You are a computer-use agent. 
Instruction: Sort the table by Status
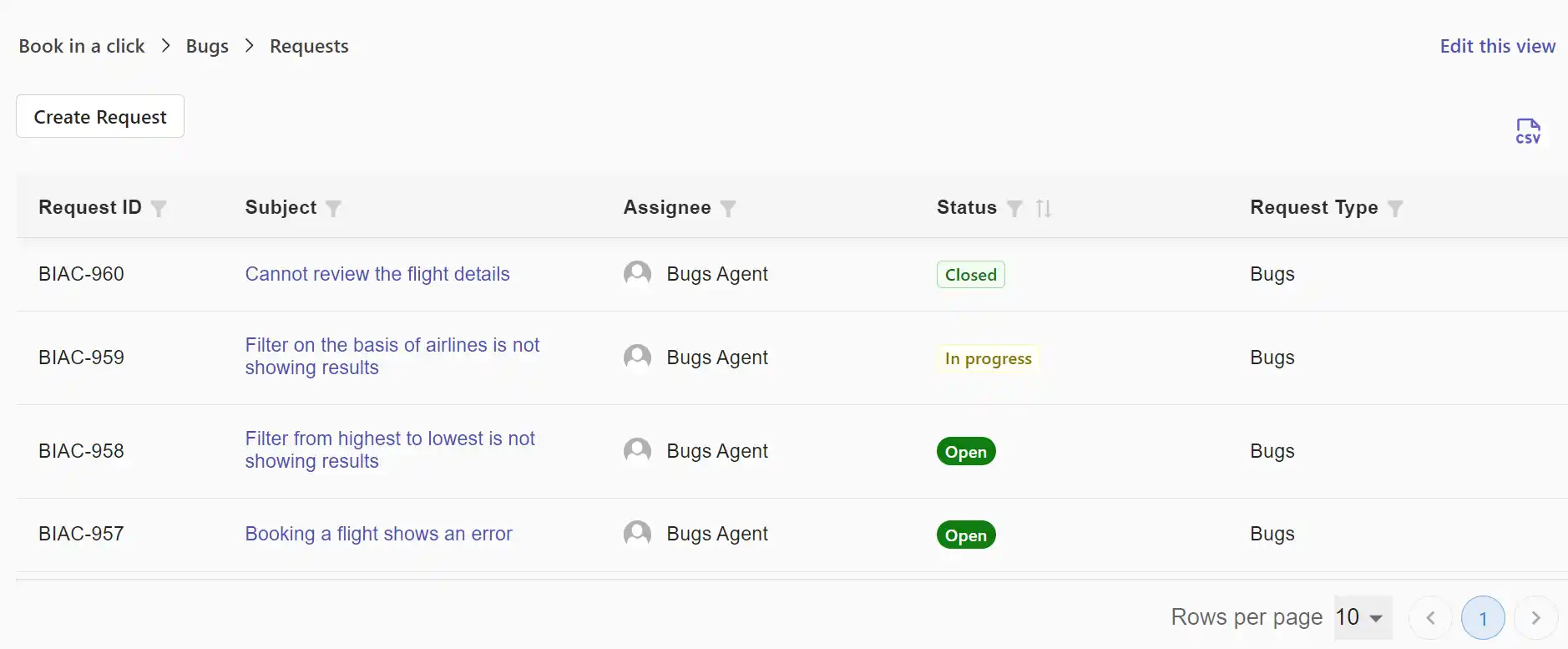1044,208
